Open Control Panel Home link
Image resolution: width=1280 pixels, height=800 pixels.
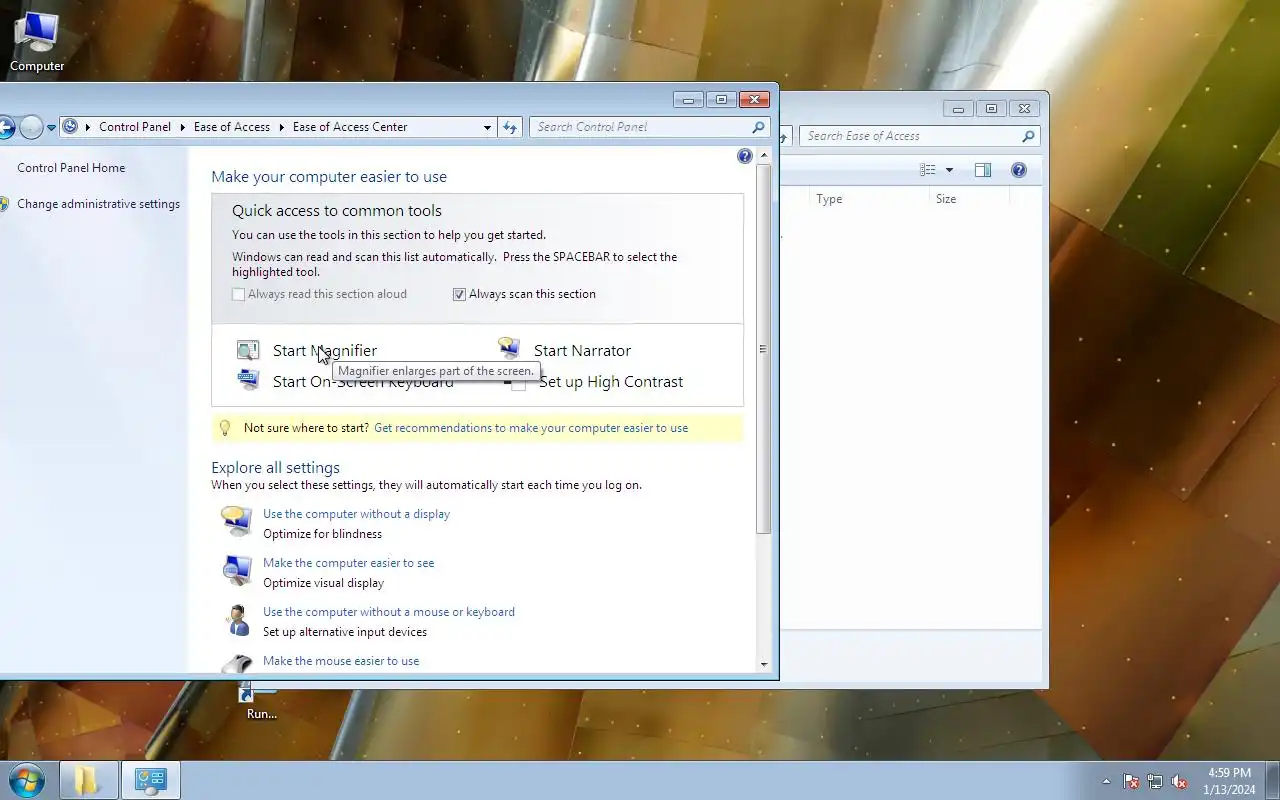tap(71, 168)
